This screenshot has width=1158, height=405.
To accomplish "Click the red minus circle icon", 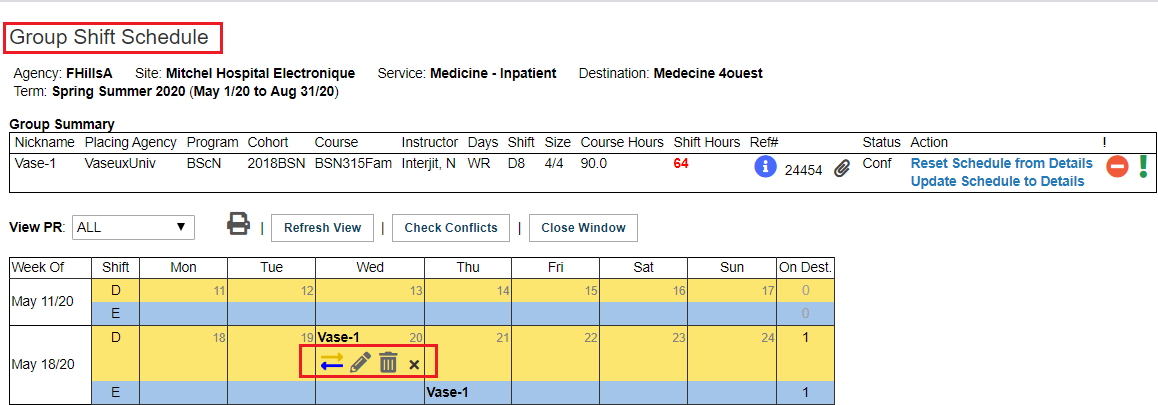I will click(1117, 168).
